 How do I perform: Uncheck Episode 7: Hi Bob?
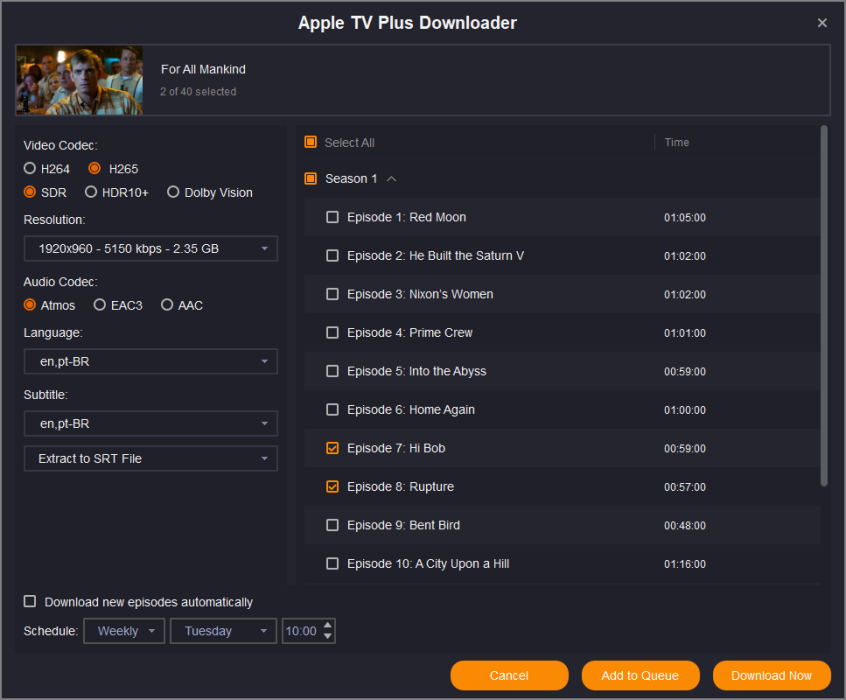pos(333,449)
